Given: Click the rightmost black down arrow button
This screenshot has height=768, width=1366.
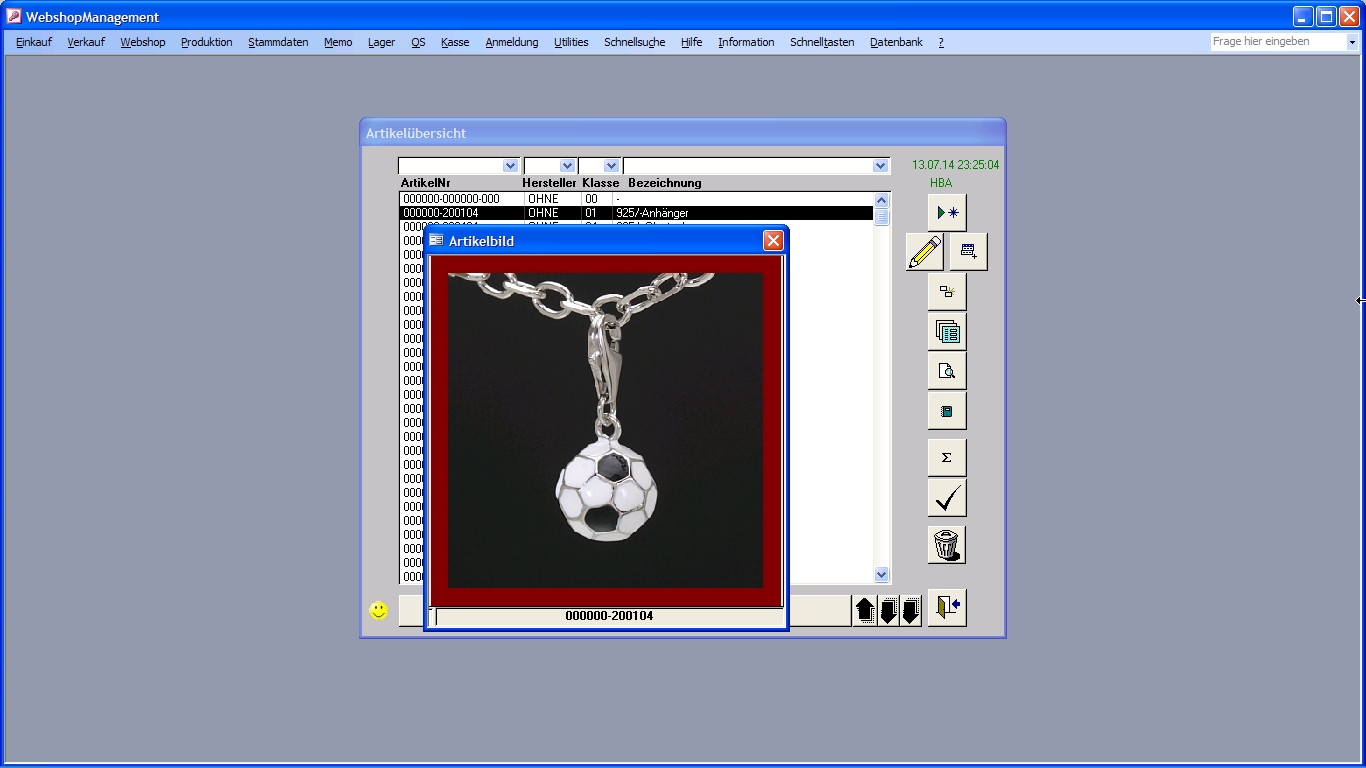Looking at the screenshot, I should pos(910,611).
